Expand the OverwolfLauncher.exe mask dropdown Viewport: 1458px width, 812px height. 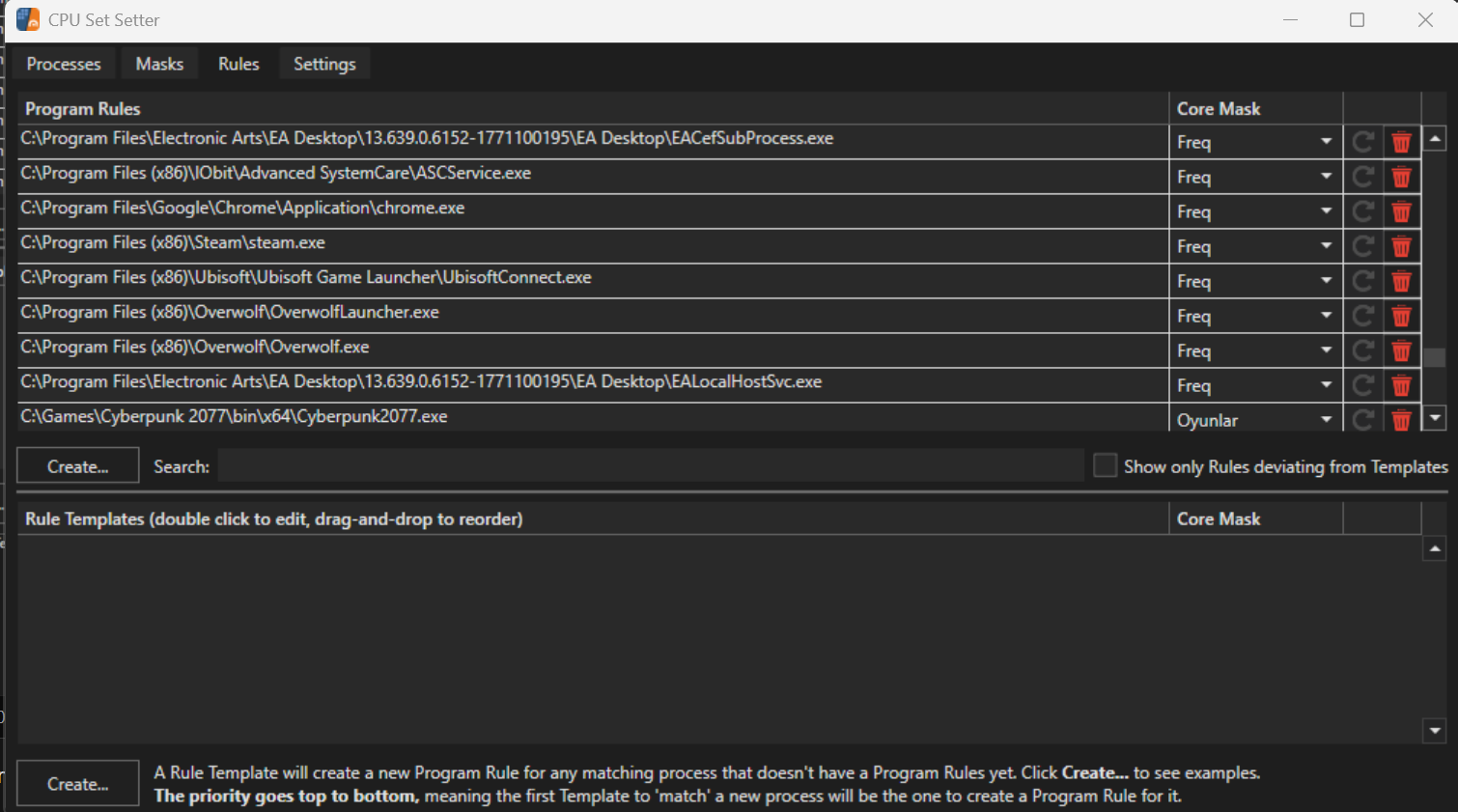[1255, 317]
